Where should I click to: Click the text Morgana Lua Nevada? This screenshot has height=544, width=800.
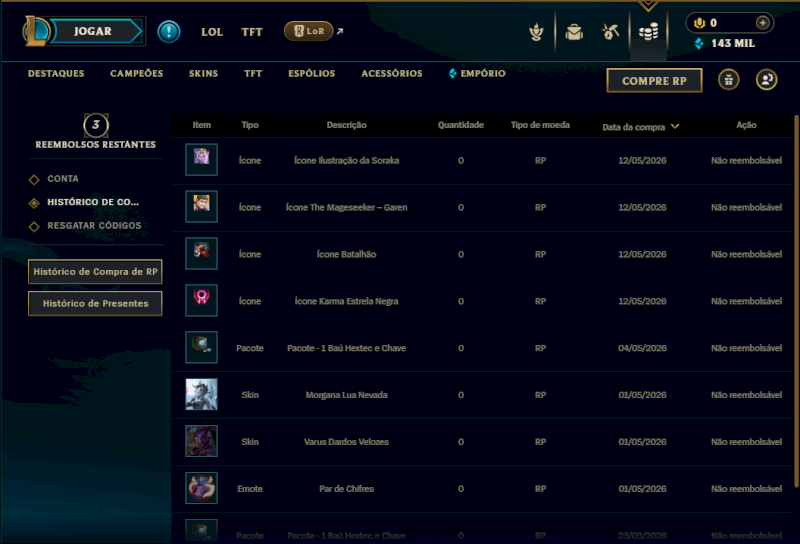pyautogui.click(x=346, y=395)
